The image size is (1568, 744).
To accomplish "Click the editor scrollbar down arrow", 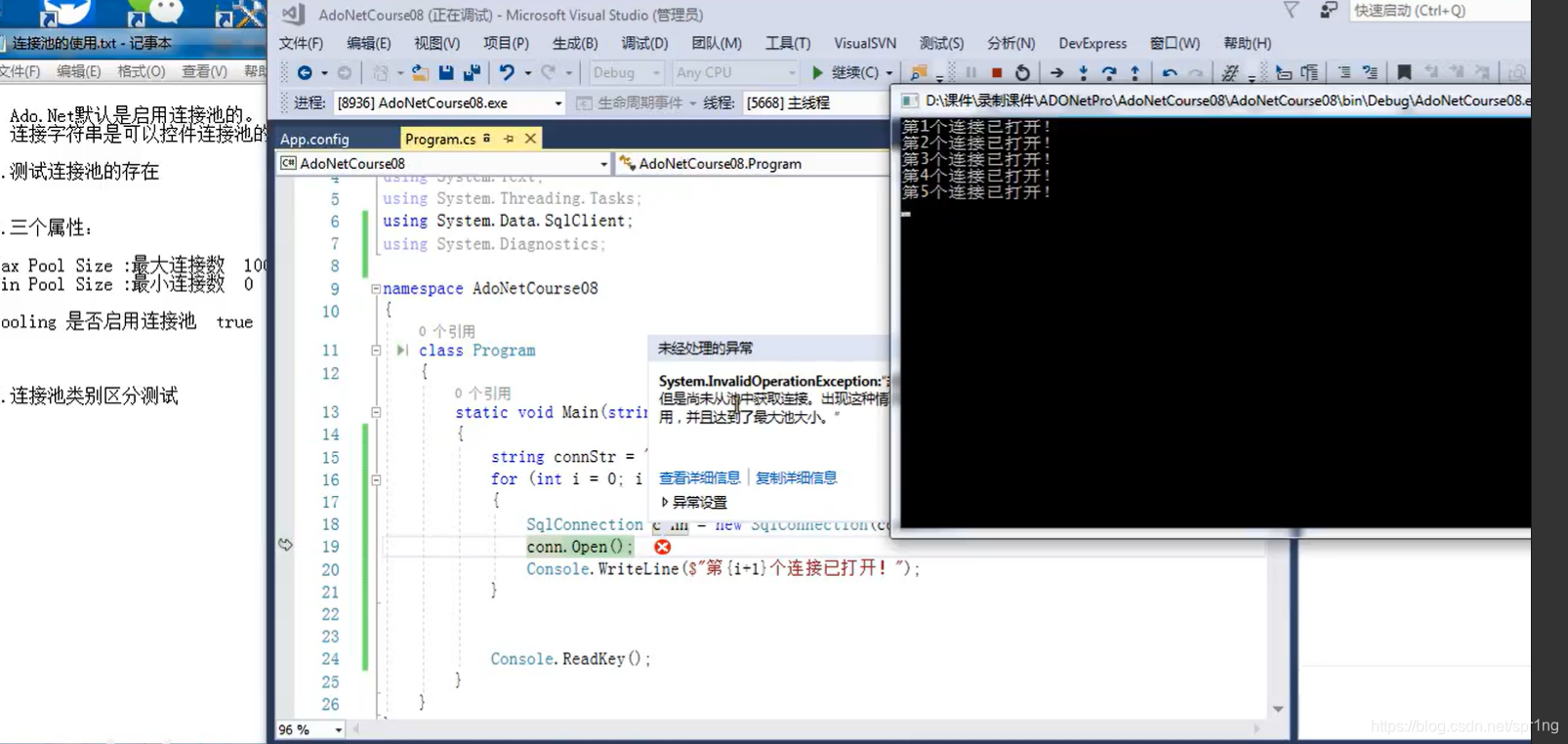I will coord(1278,709).
